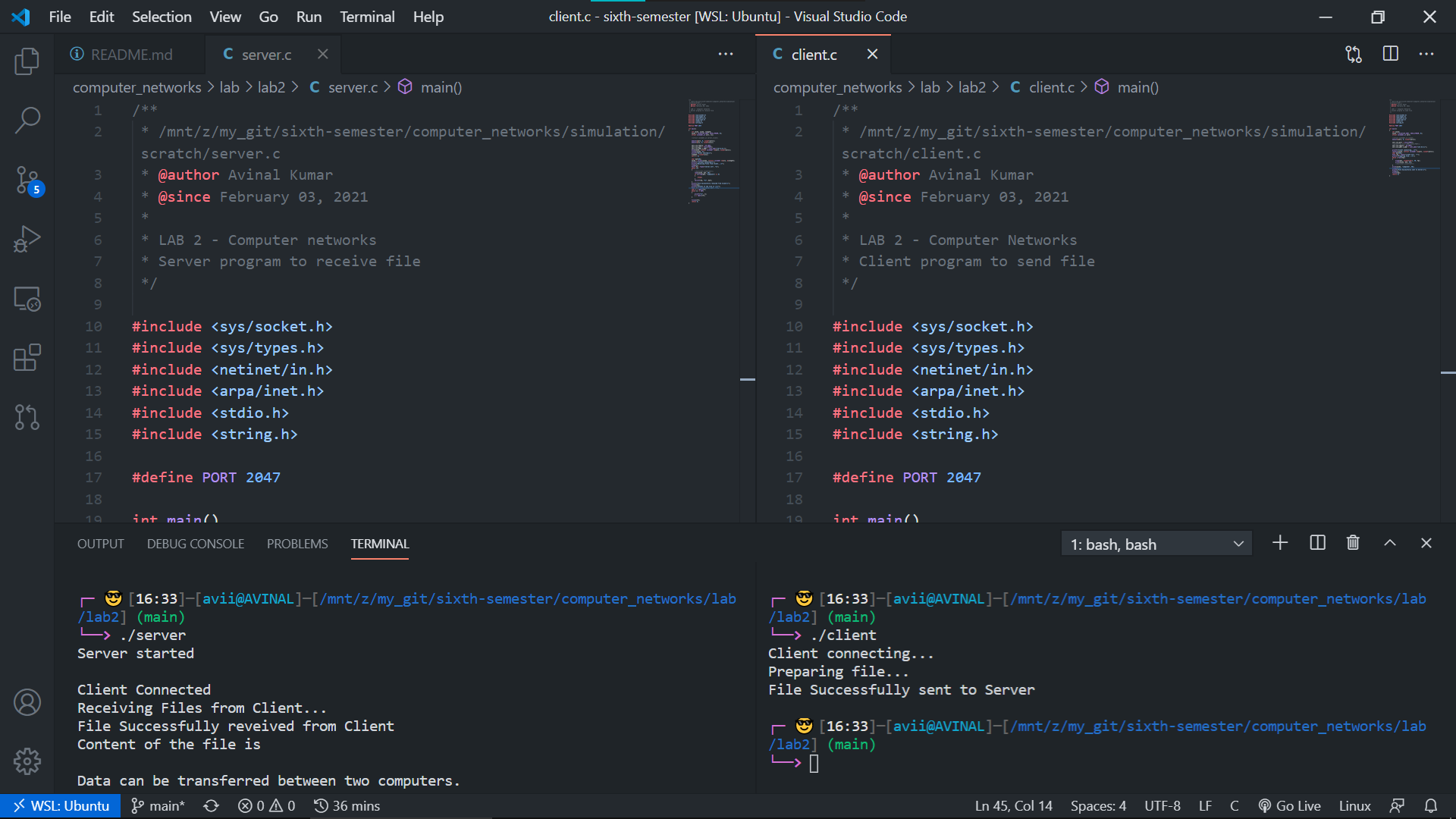This screenshot has height=819, width=1456.
Task: Open the Explorer view in activity bar
Action: click(27, 61)
